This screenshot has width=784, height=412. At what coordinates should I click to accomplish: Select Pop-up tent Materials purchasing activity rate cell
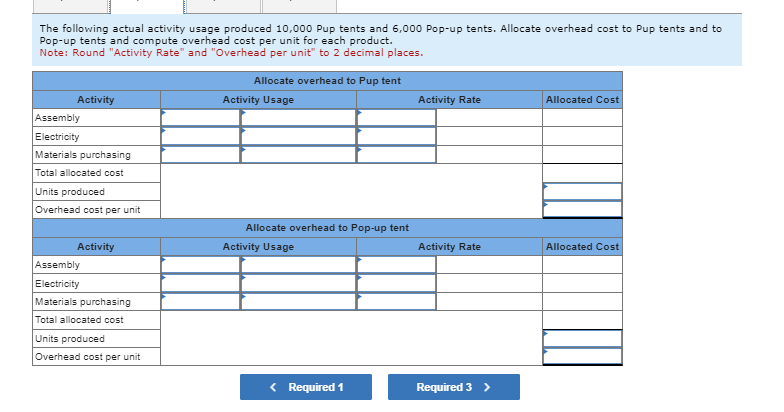(x=396, y=302)
